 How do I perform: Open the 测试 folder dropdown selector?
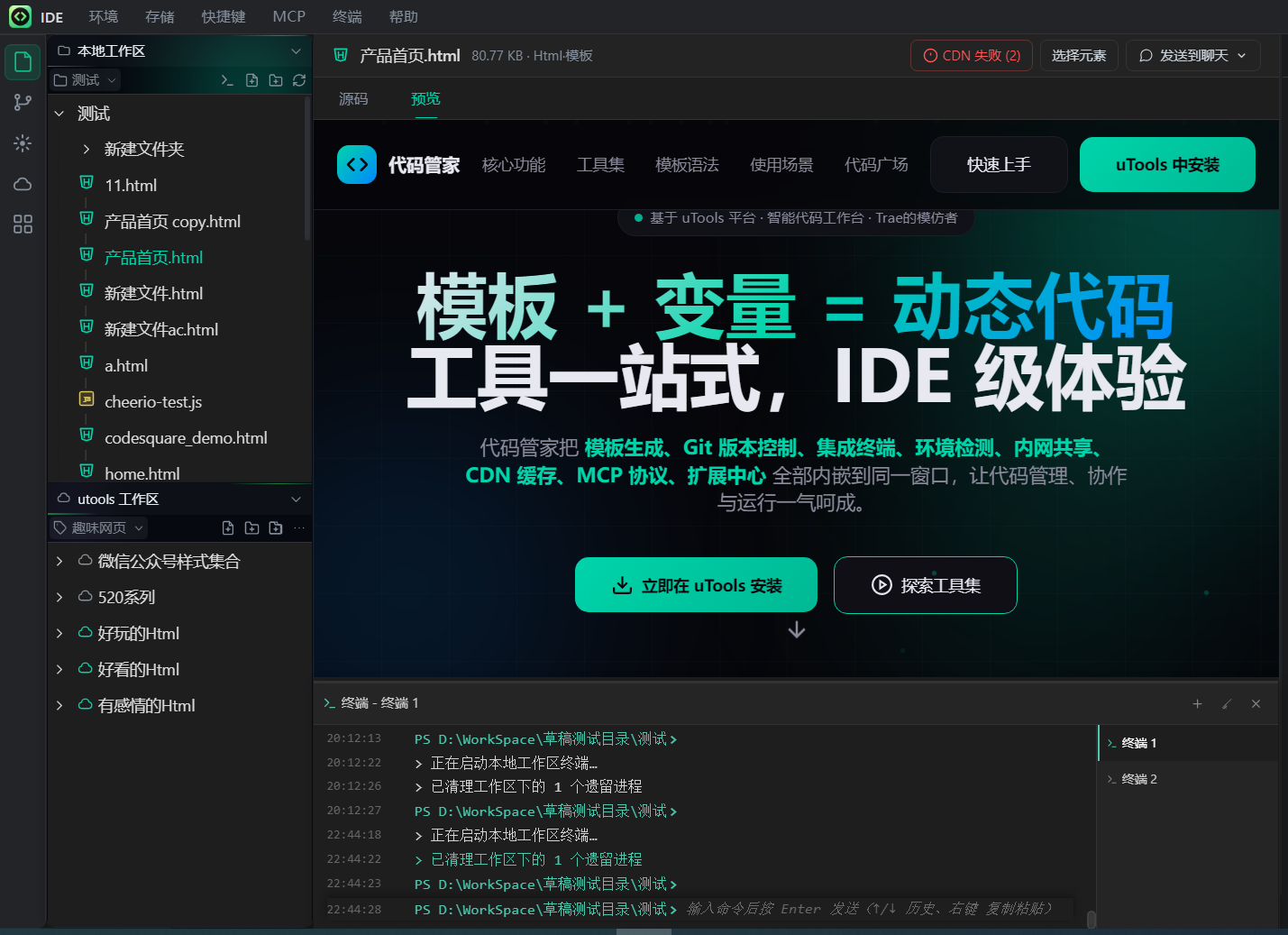85,80
